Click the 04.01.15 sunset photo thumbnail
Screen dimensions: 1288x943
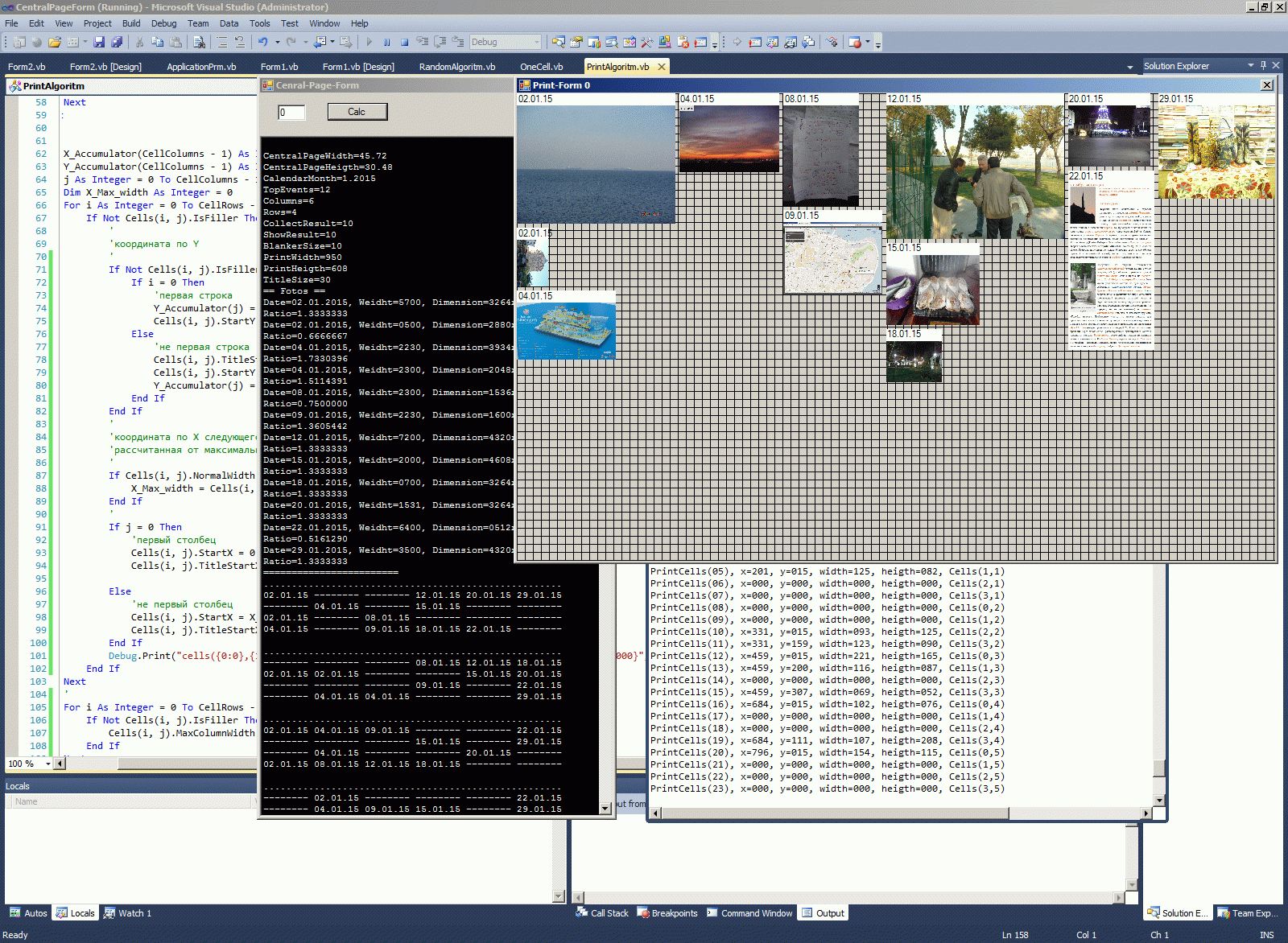[x=729, y=138]
